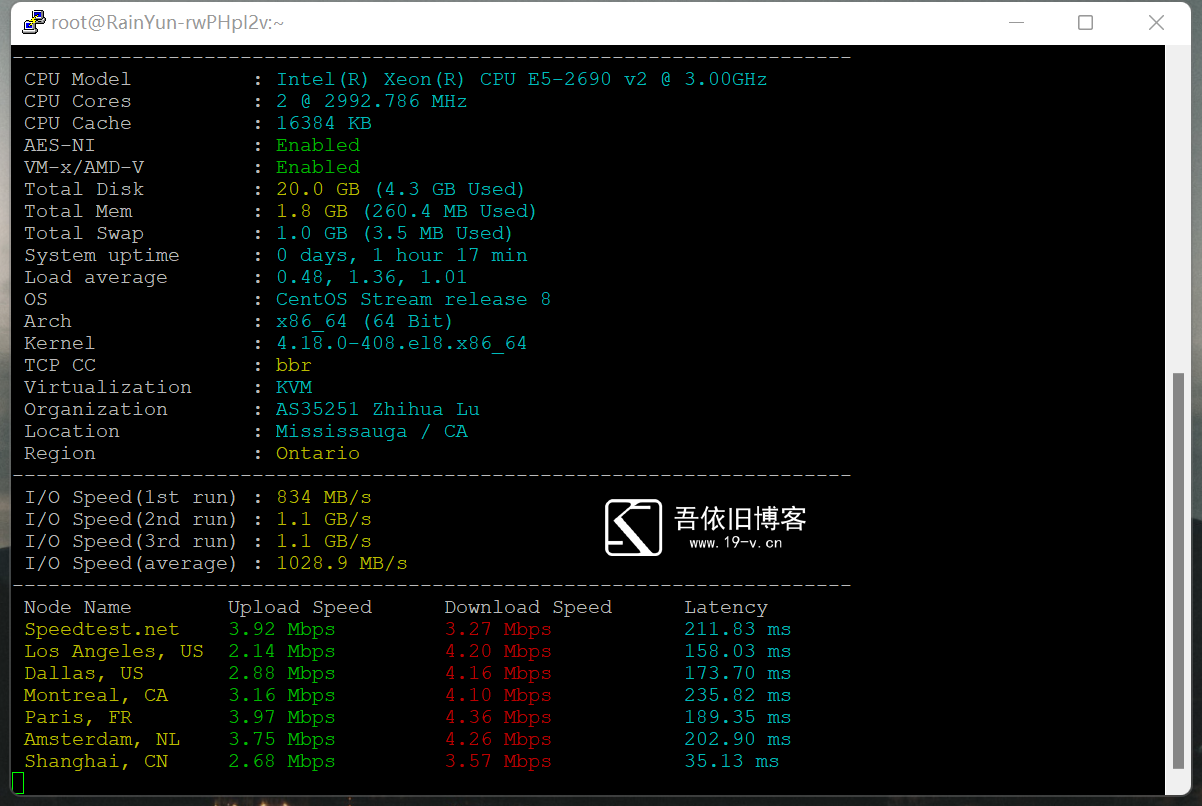Viewport: 1202px width, 806px height.
Task: Click the Shanghai, CN node name
Action: point(96,761)
